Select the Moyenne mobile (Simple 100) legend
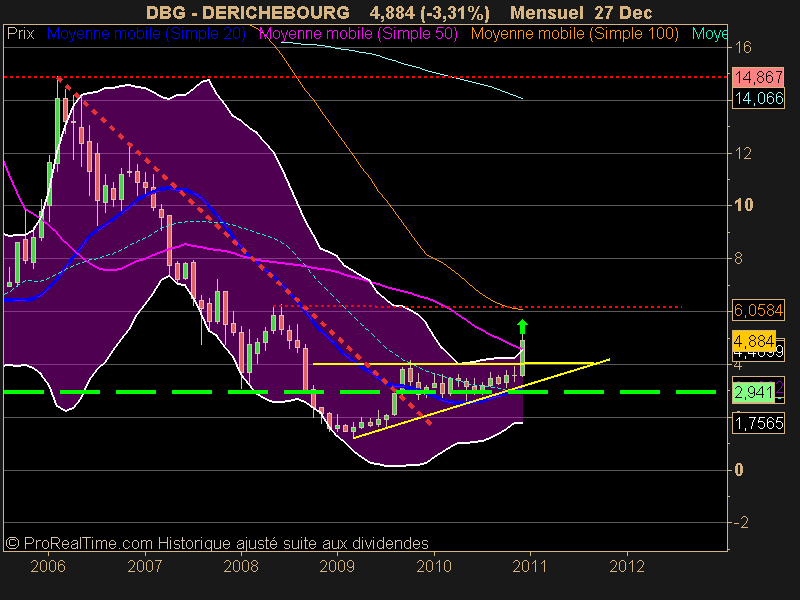 [x=575, y=34]
